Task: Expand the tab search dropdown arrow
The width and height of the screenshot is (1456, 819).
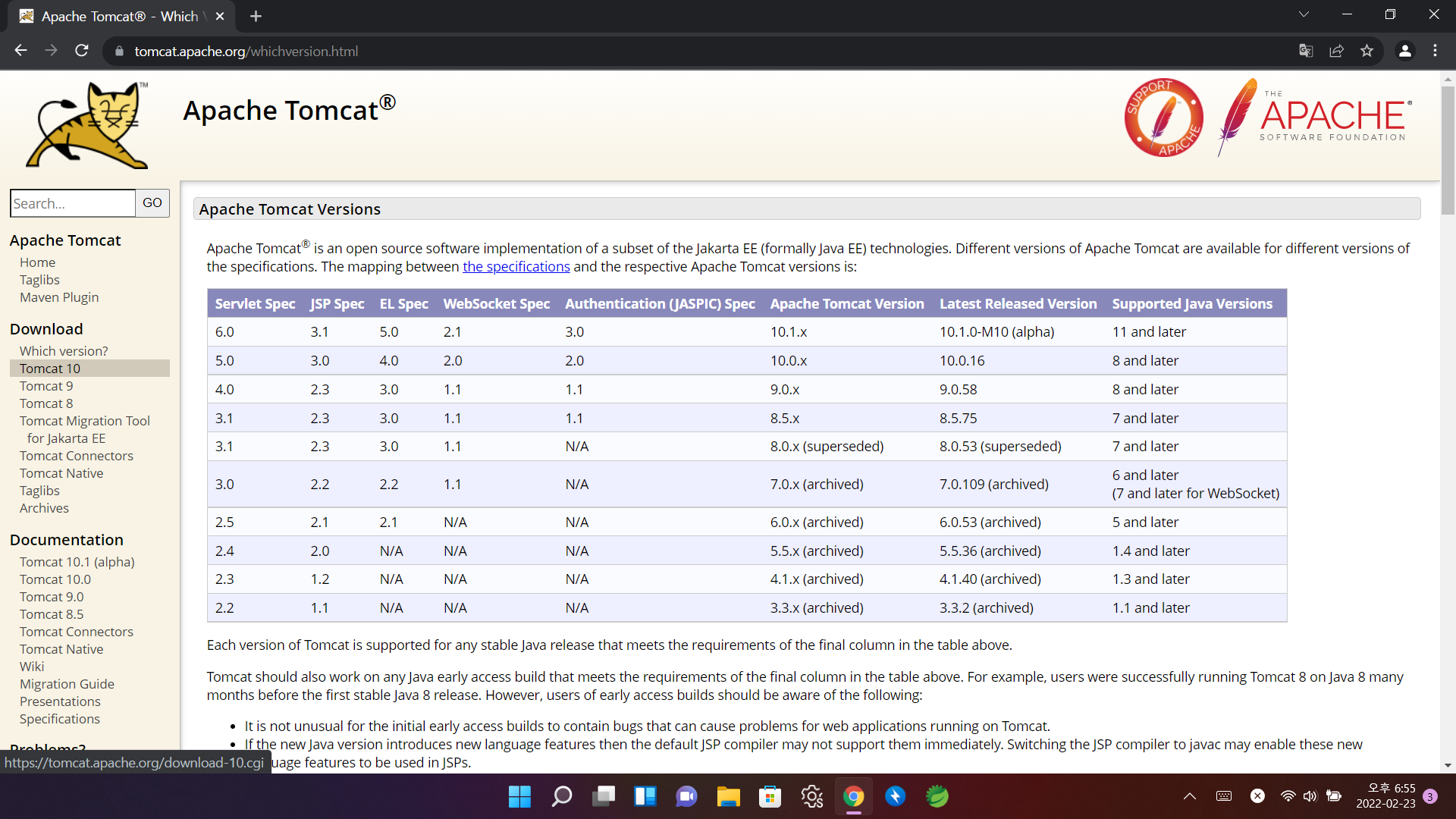Action: coord(1304,14)
